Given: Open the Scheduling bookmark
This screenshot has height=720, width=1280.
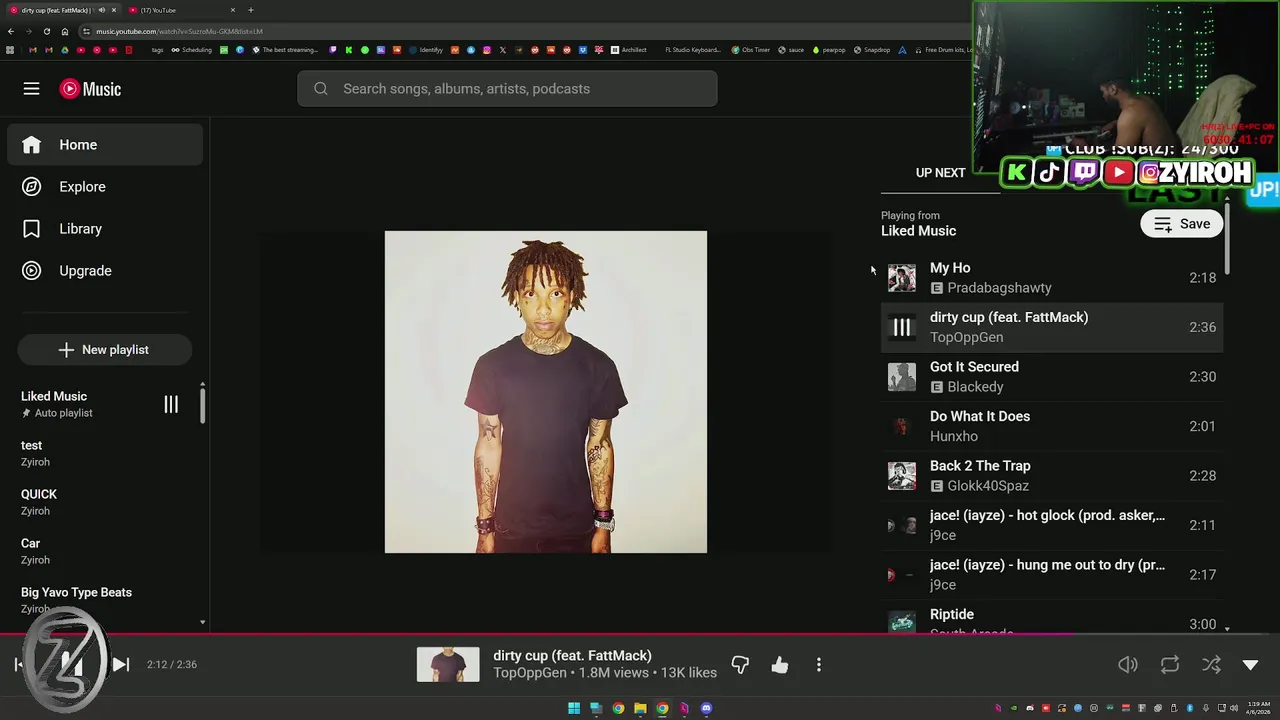Looking at the screenshot, I should click(x=192, y=50).
